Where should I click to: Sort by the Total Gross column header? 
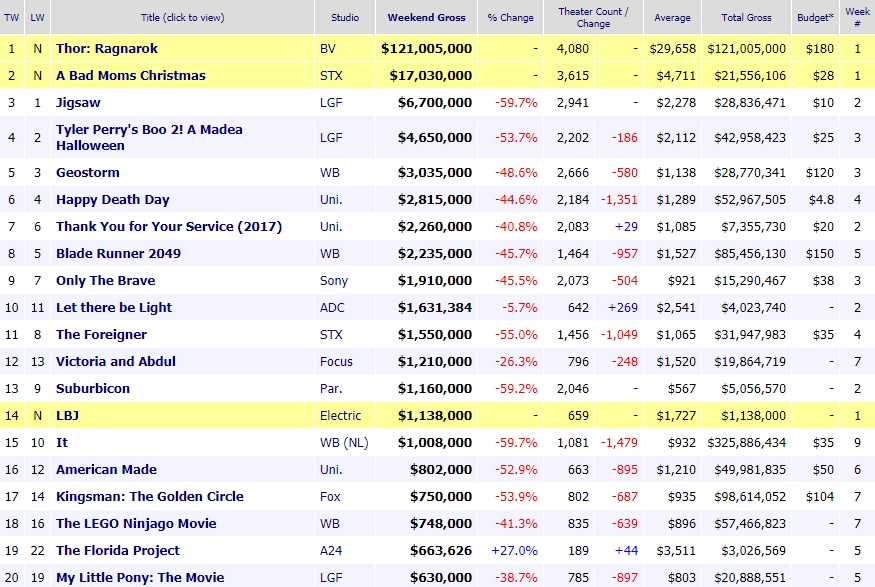pos(747,17)
